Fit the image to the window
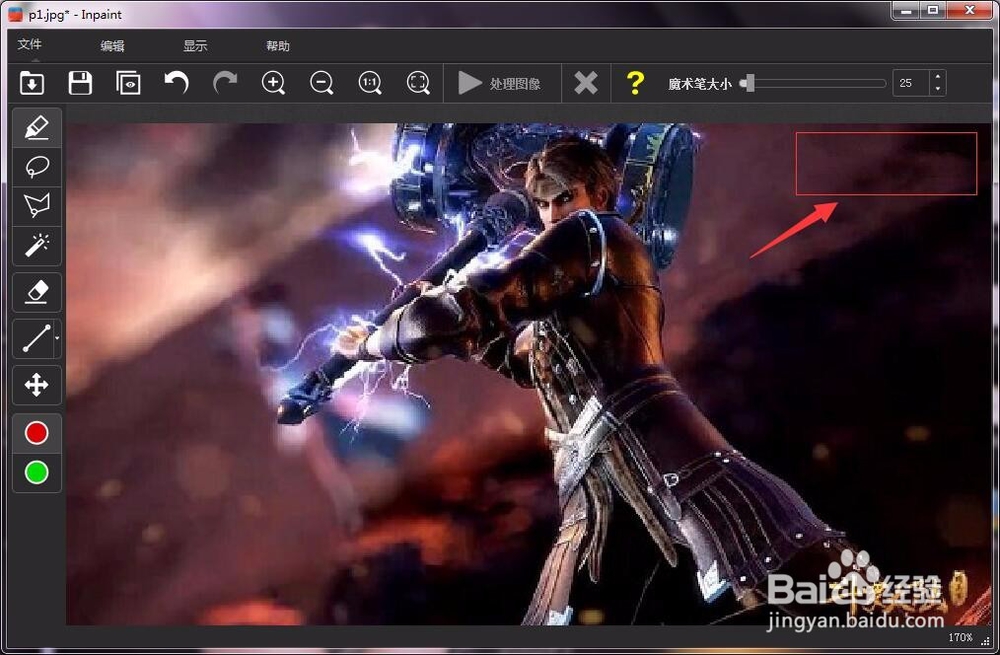 (x=418, y=83)
